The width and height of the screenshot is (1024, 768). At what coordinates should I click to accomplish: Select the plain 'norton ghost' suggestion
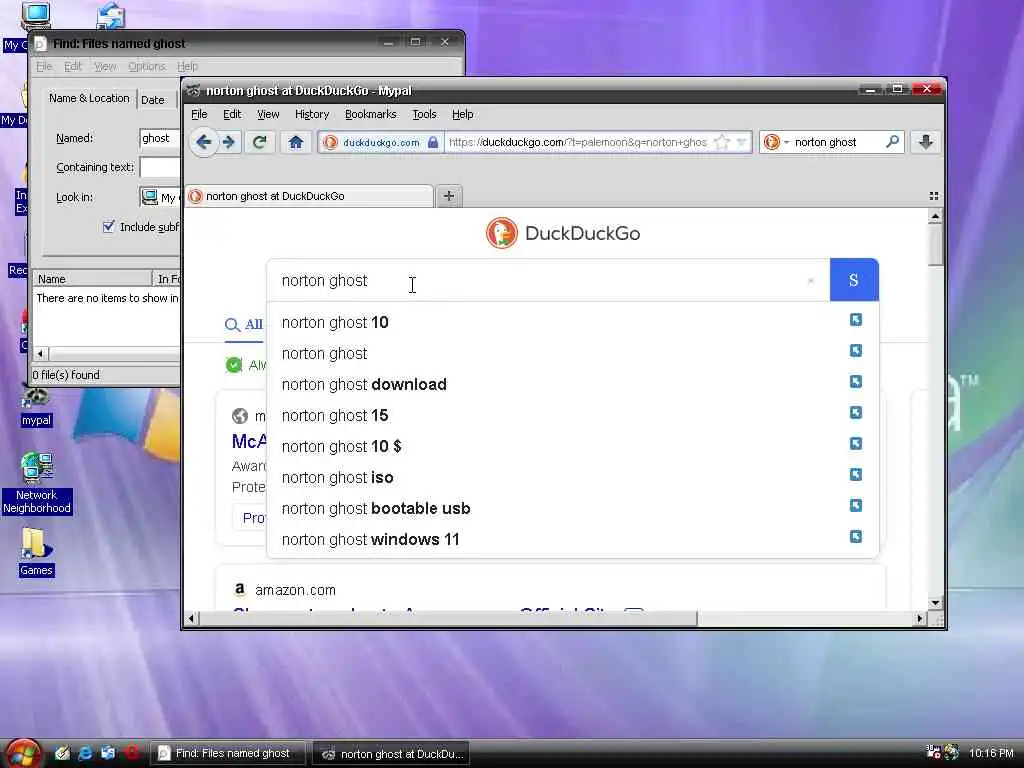point(325,354)
